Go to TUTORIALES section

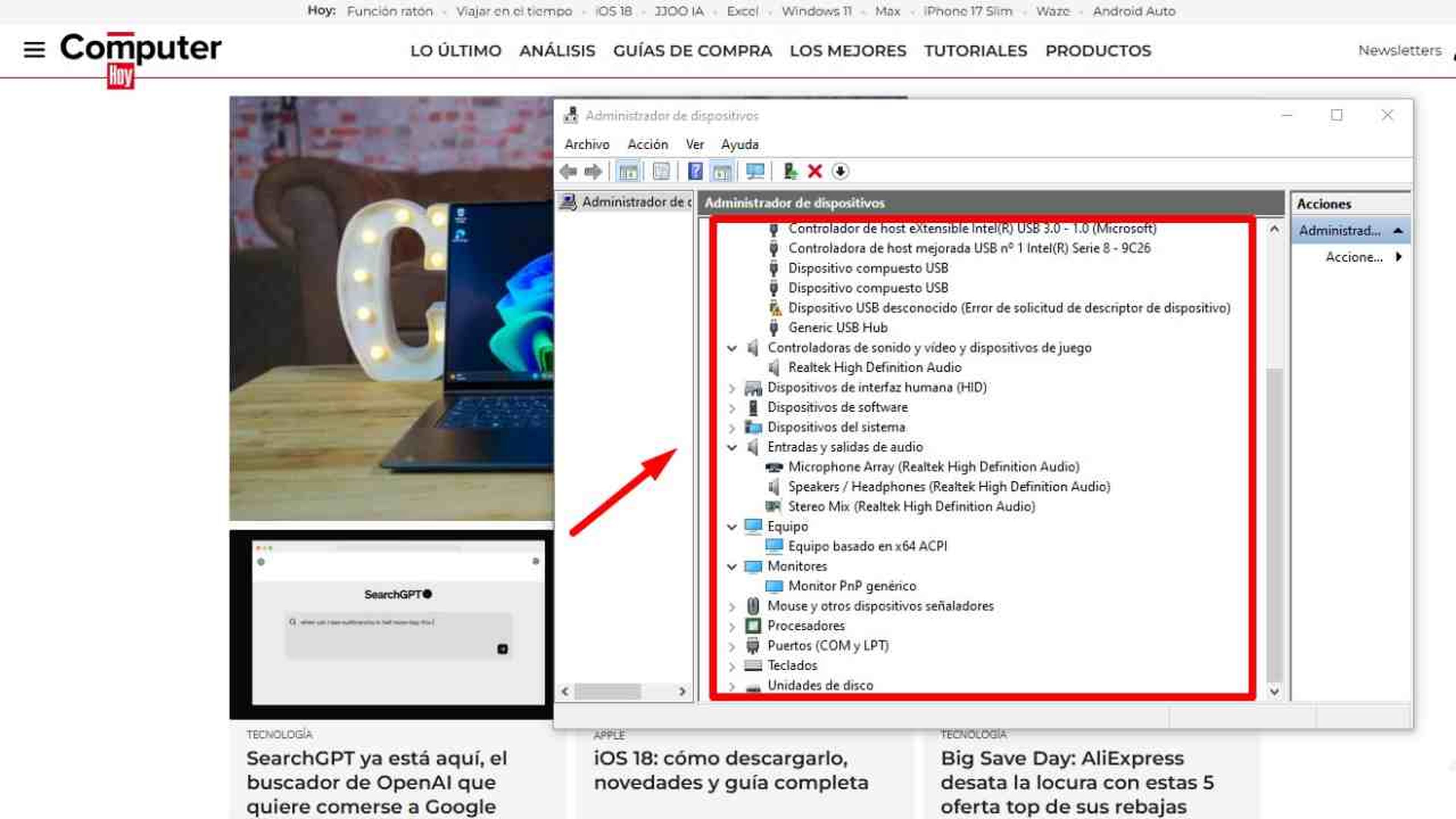point(976,51)
